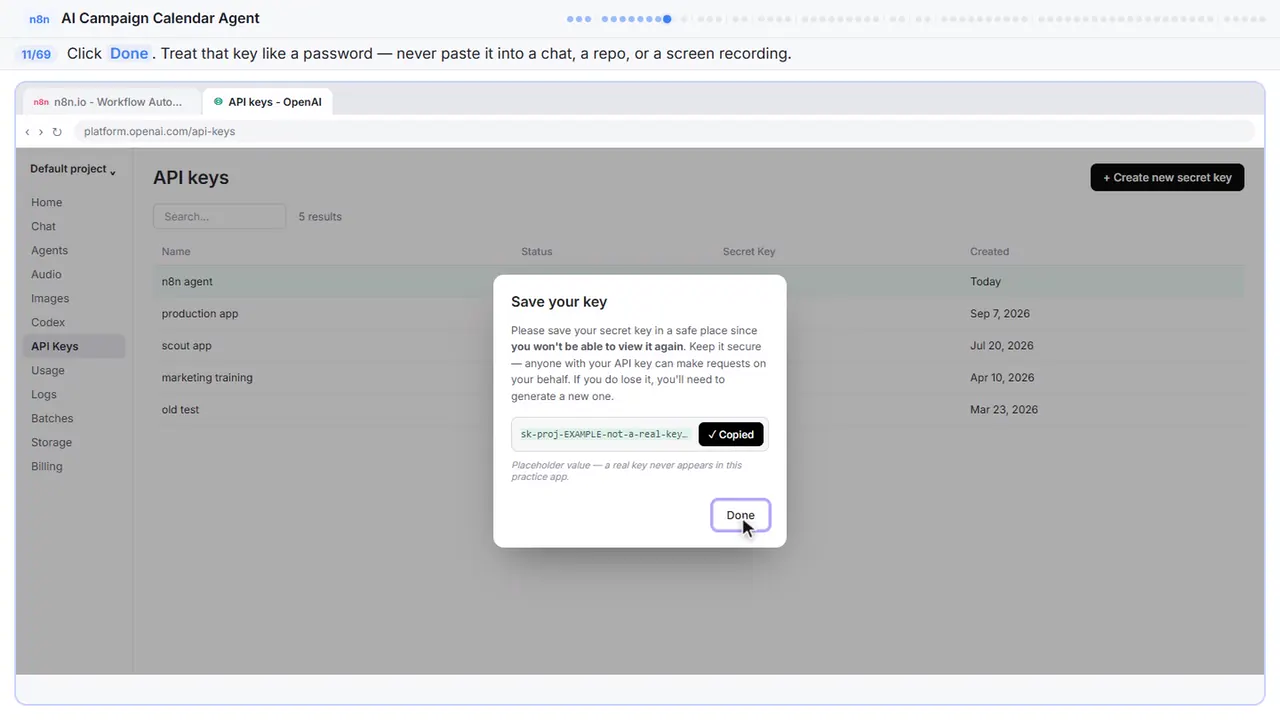1280x720 pixels.
Task: Click the OpenAI favicon on active tab
Action: click(x=218, y=102)
